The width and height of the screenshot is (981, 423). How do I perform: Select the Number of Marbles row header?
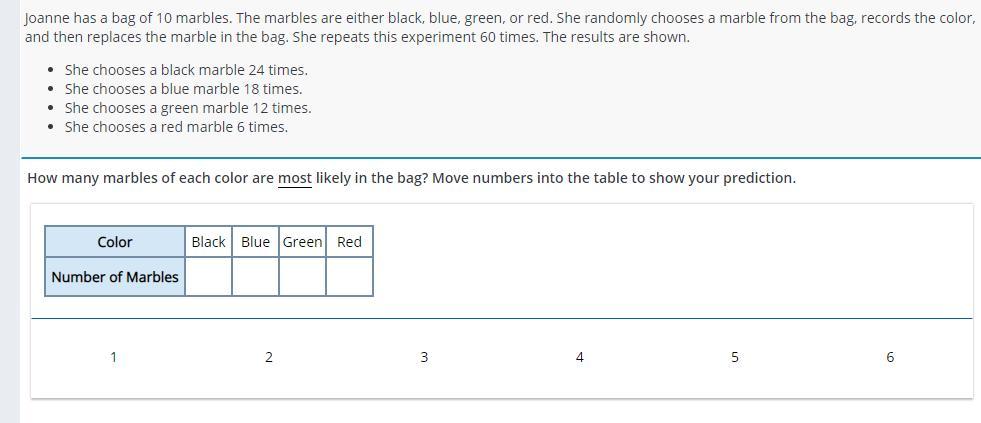[115, 277]
